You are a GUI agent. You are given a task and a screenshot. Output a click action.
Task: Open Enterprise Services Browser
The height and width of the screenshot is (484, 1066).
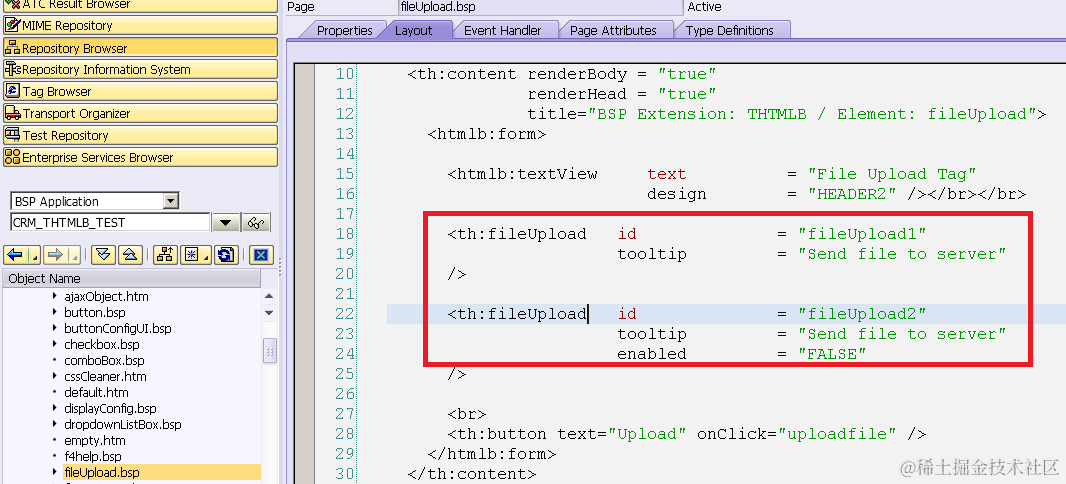pos(140,157)
